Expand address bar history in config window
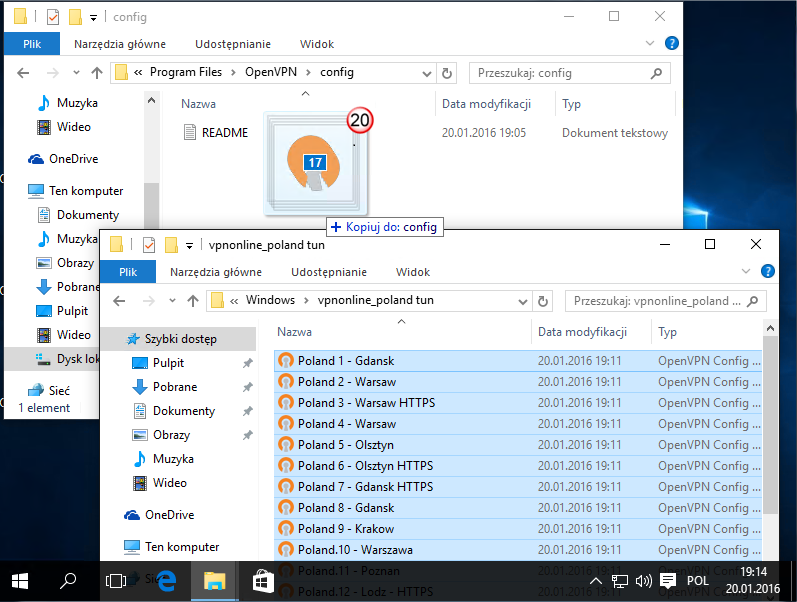 426,74
